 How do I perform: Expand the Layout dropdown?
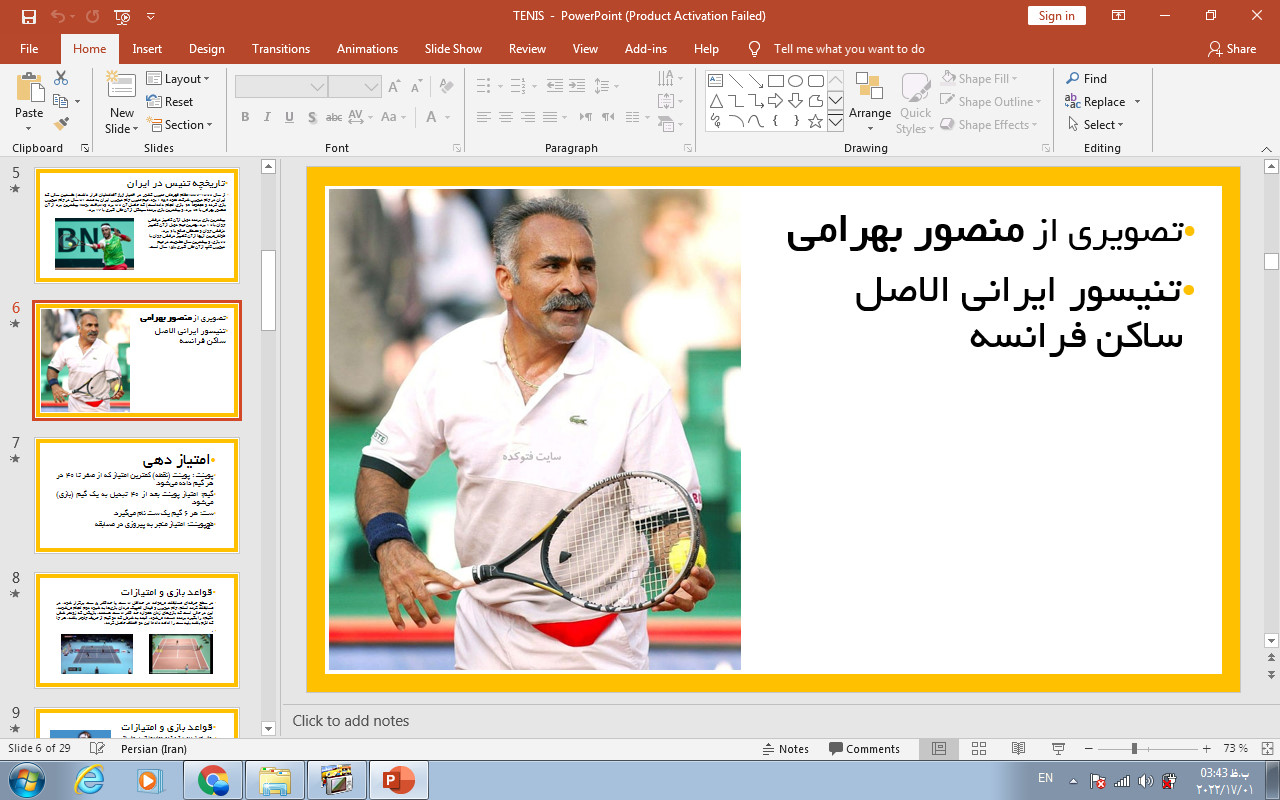179,79
